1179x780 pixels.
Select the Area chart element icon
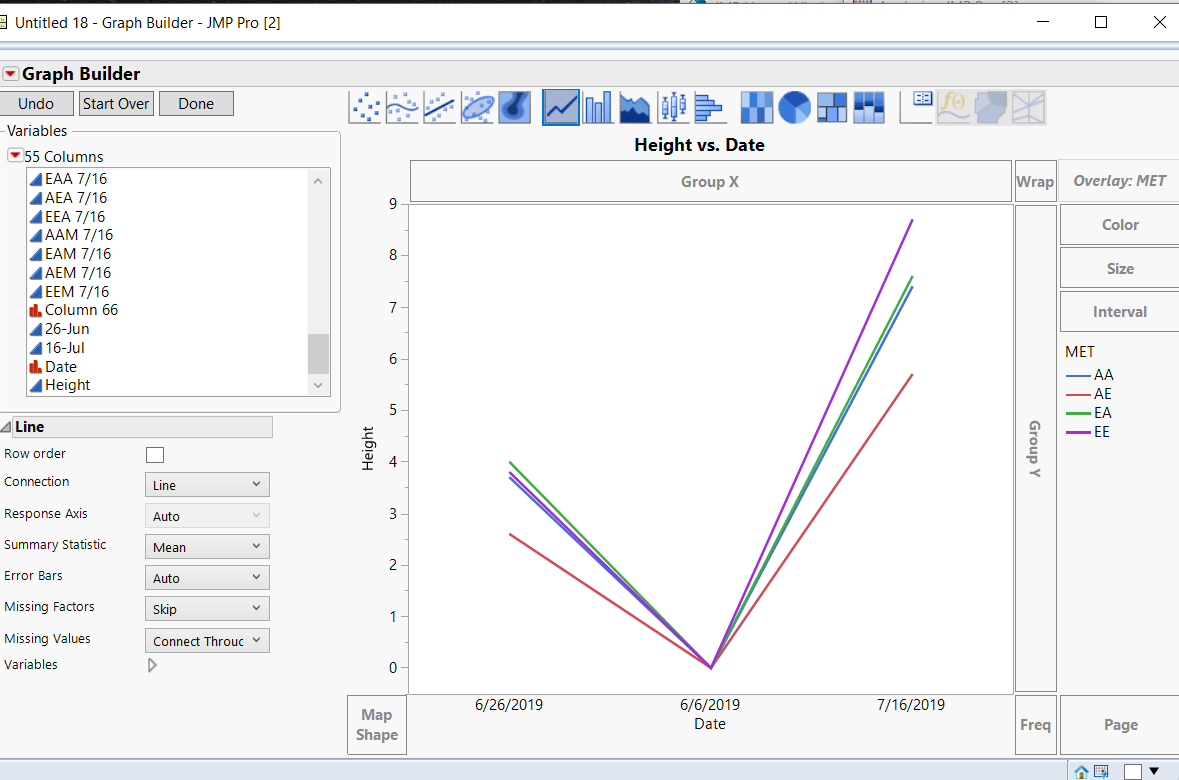click(x=635, y=108)
